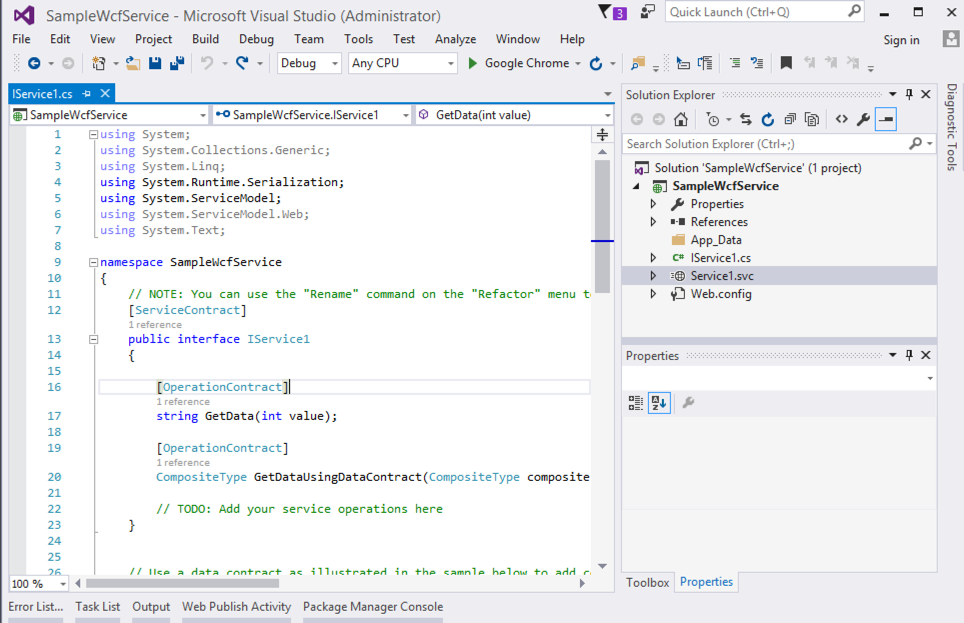Toggle alphabetical sorting in Properties panel
Viewport: 964px width, 623px height.
pos(658,403)
